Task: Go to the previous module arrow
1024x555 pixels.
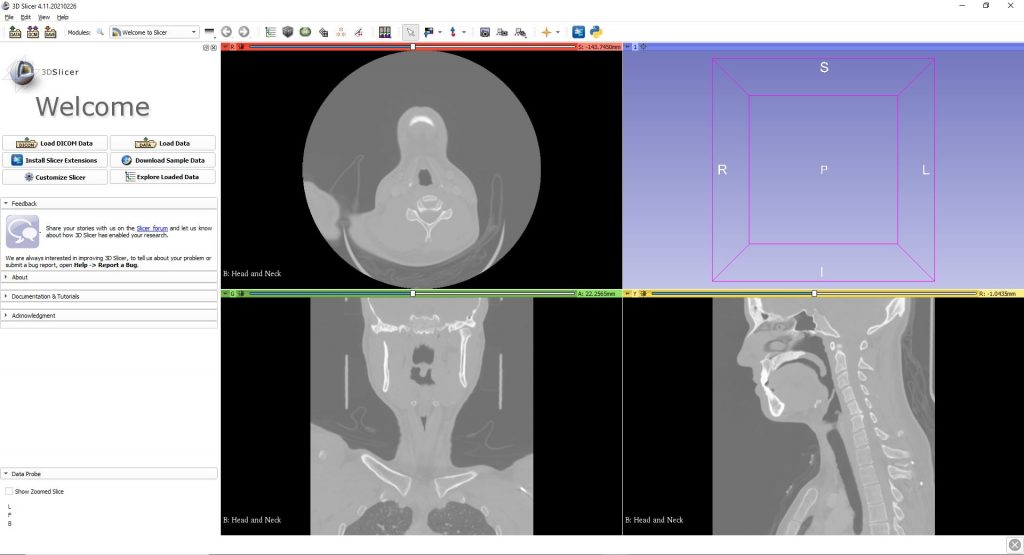Action: pyautogui.click(x=227, y=32)
